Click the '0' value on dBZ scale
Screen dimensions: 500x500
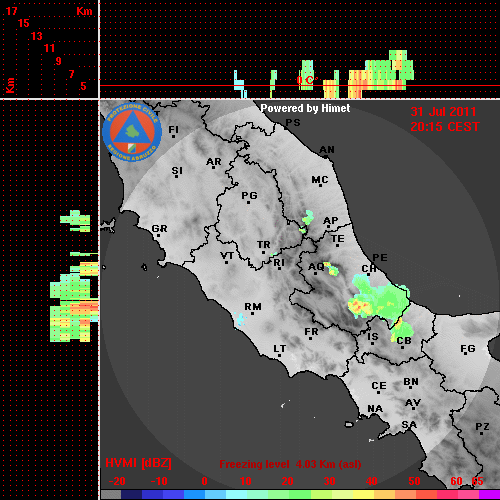tap(204, 481)
